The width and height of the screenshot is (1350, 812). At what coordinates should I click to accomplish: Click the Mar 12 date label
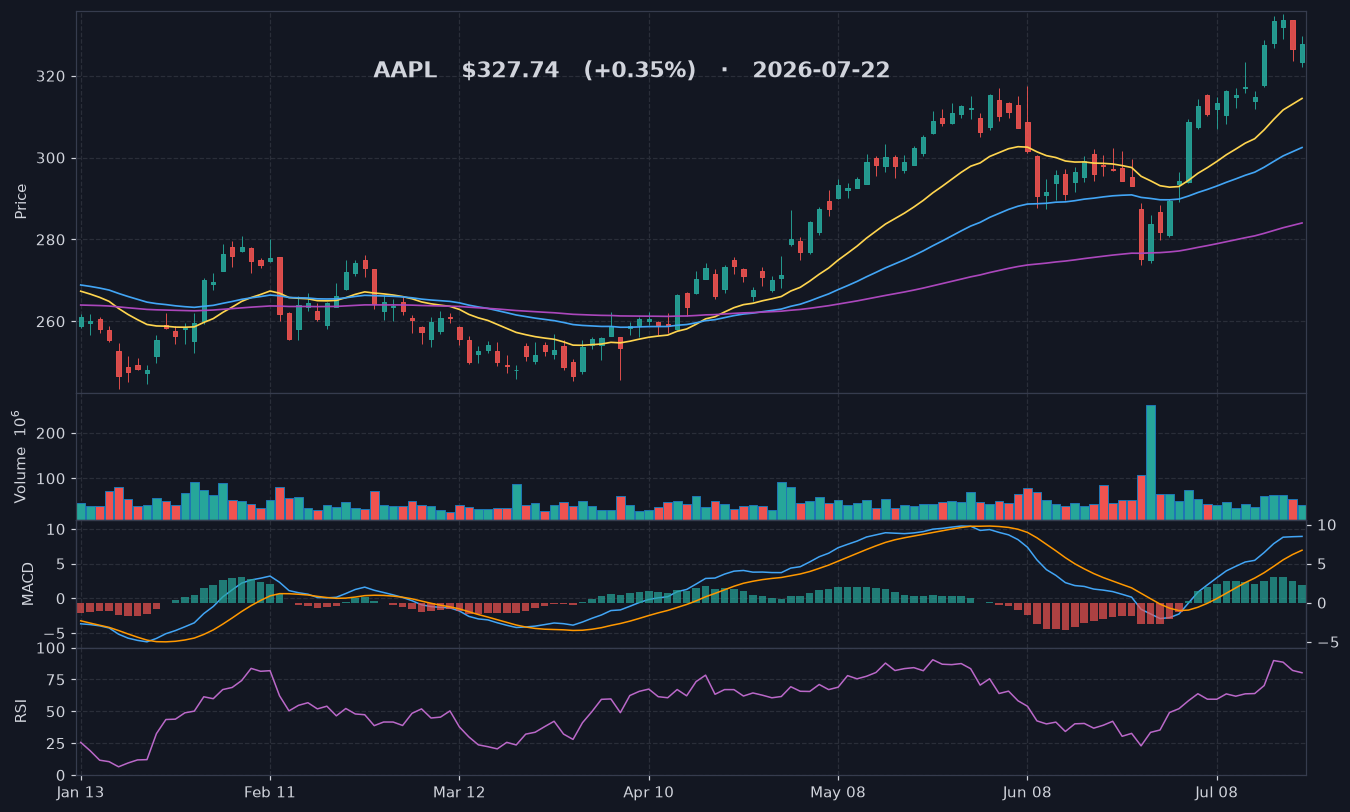tap(459, 792)
